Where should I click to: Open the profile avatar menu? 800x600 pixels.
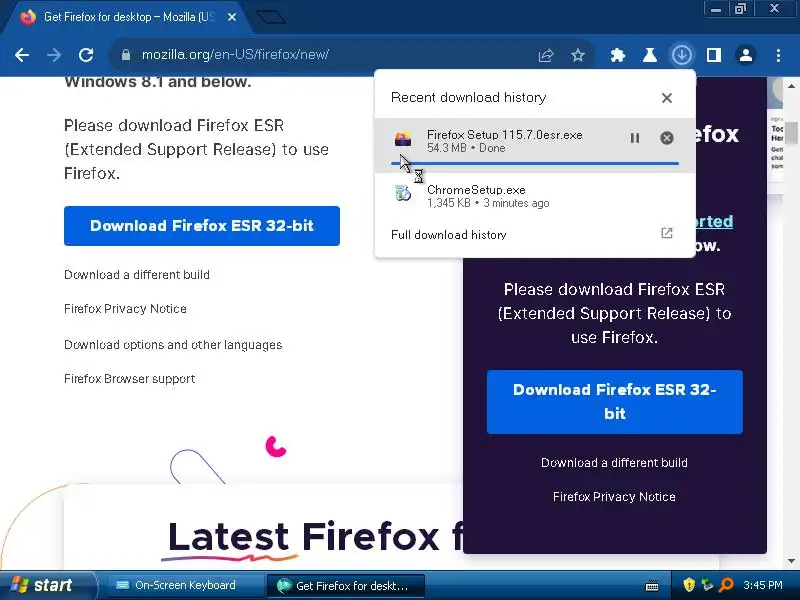pos(745,55)
